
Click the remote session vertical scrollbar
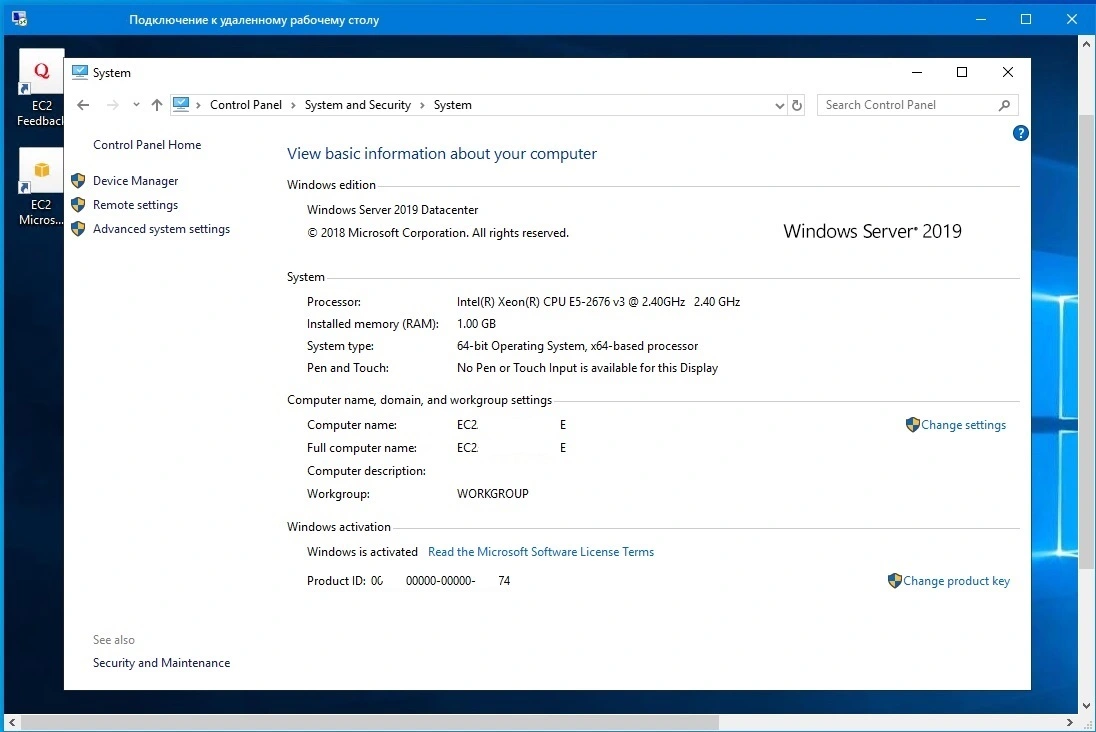point(1086,343)
